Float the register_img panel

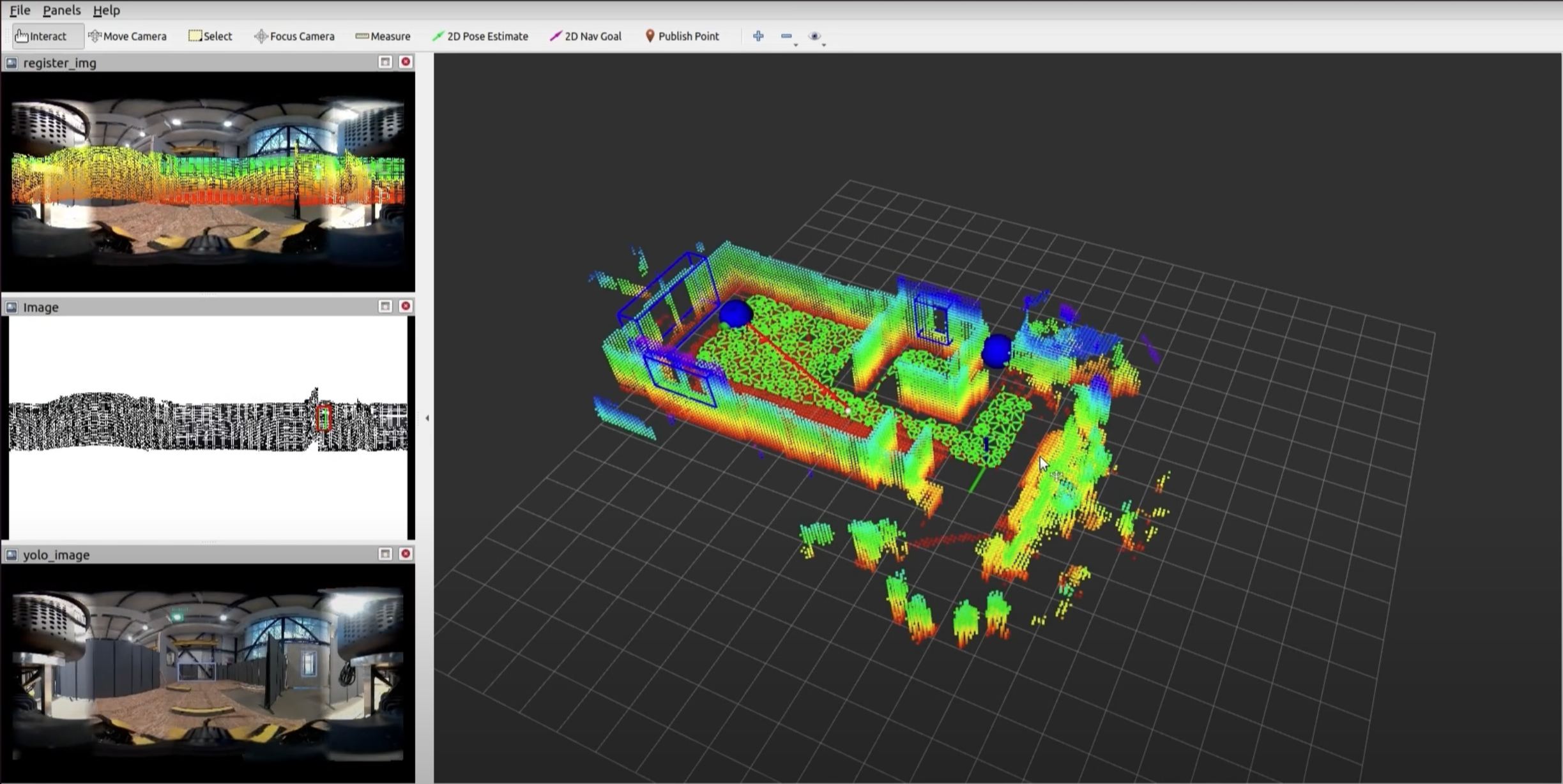pyautogui.click(x=385, y=62)
